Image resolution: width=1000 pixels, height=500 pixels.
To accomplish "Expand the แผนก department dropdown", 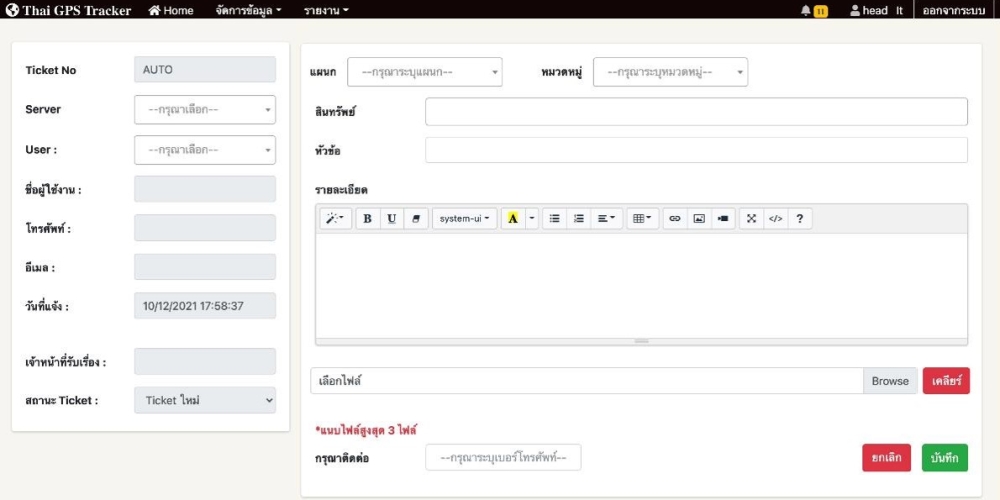I will coord(424,72).
